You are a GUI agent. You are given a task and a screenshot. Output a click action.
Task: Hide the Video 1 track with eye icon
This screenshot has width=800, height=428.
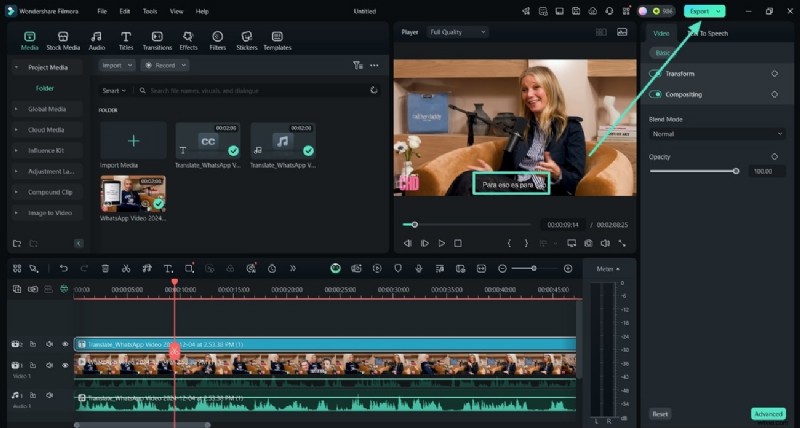point(65,366)
